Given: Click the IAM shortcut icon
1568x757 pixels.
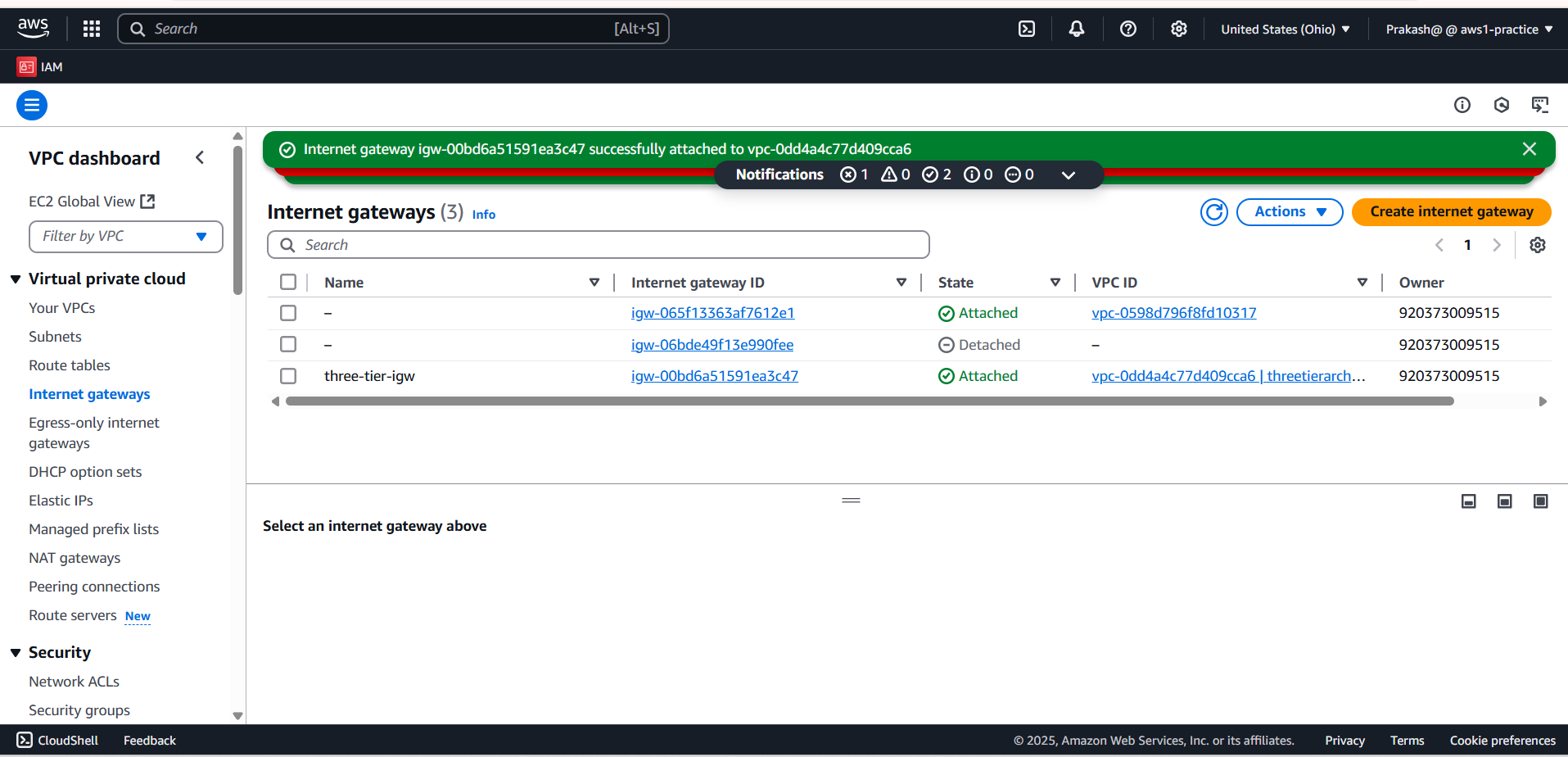Looking at the screenshot, I should (x=26, y=66).
